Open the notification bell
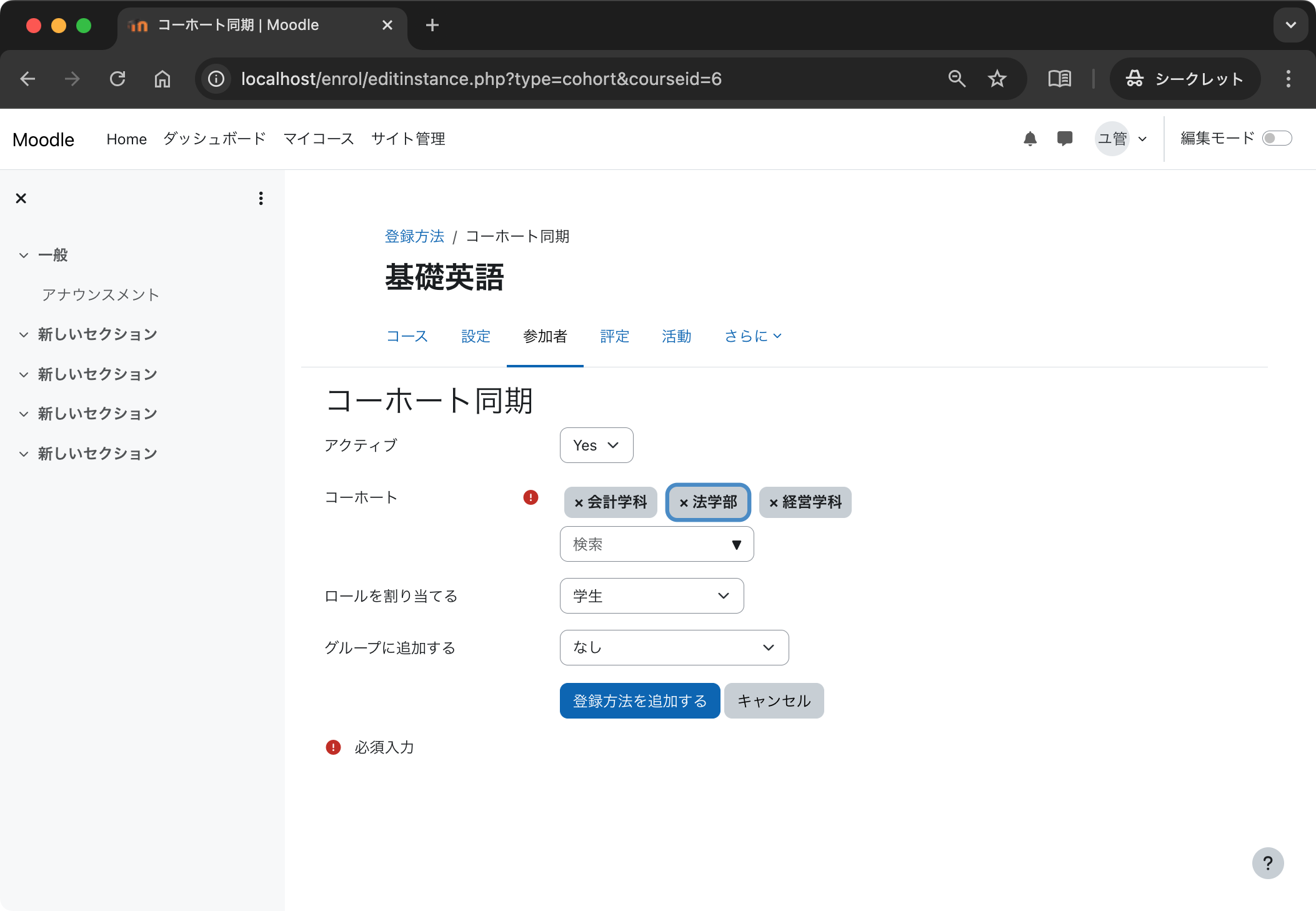1316x911 pixels. coord(1030,138)
